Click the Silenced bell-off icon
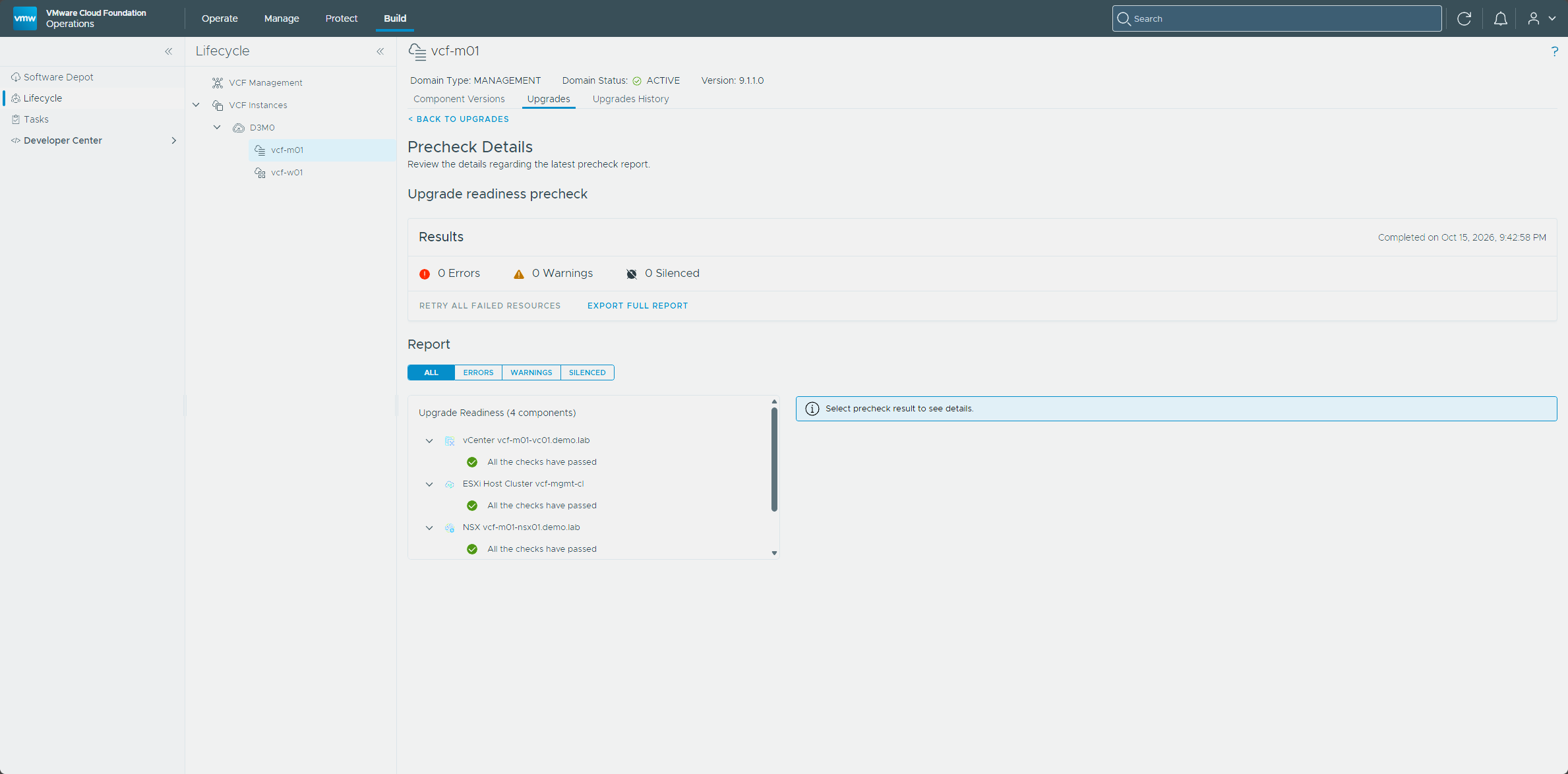Screen dimensions: 1568x774 tap(631, 274)
